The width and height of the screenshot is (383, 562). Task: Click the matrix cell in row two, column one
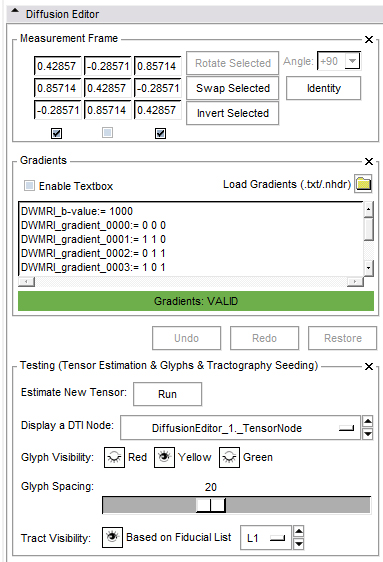58,88
